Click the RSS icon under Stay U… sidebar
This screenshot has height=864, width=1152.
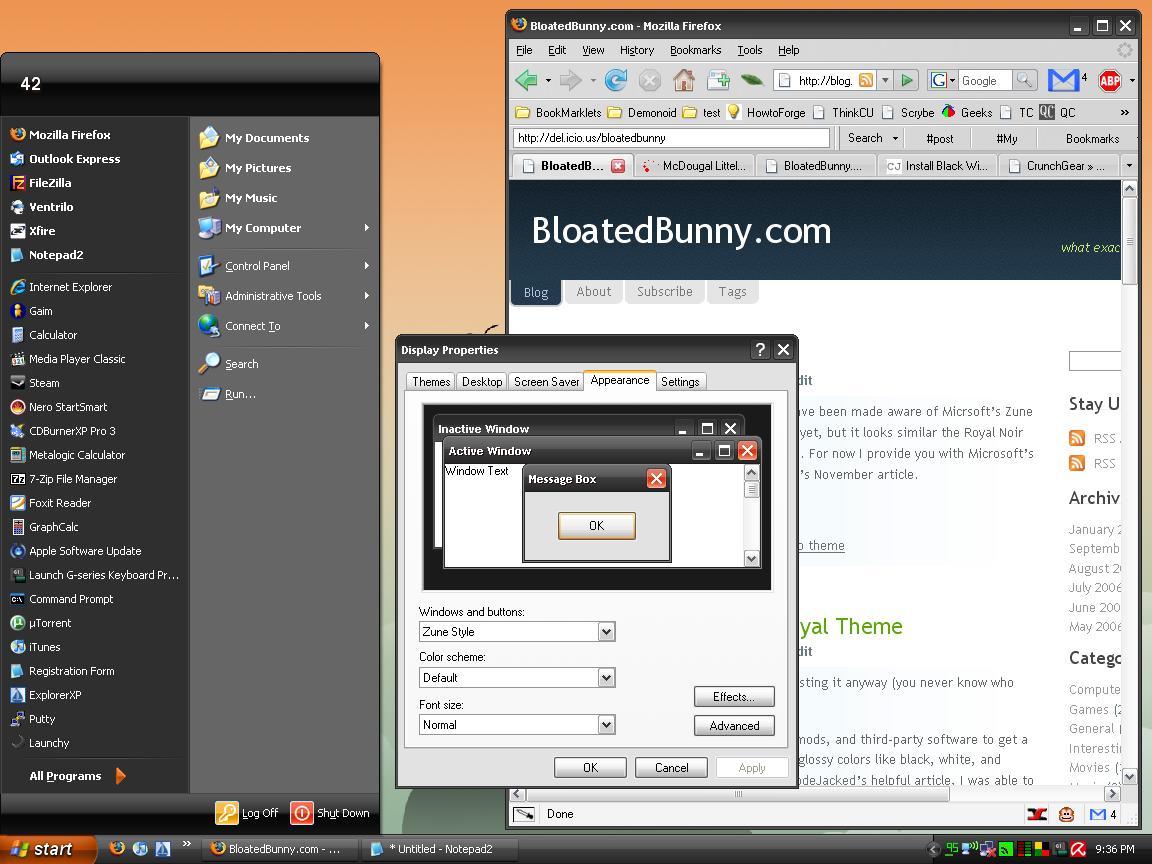tap(1077, 439)
